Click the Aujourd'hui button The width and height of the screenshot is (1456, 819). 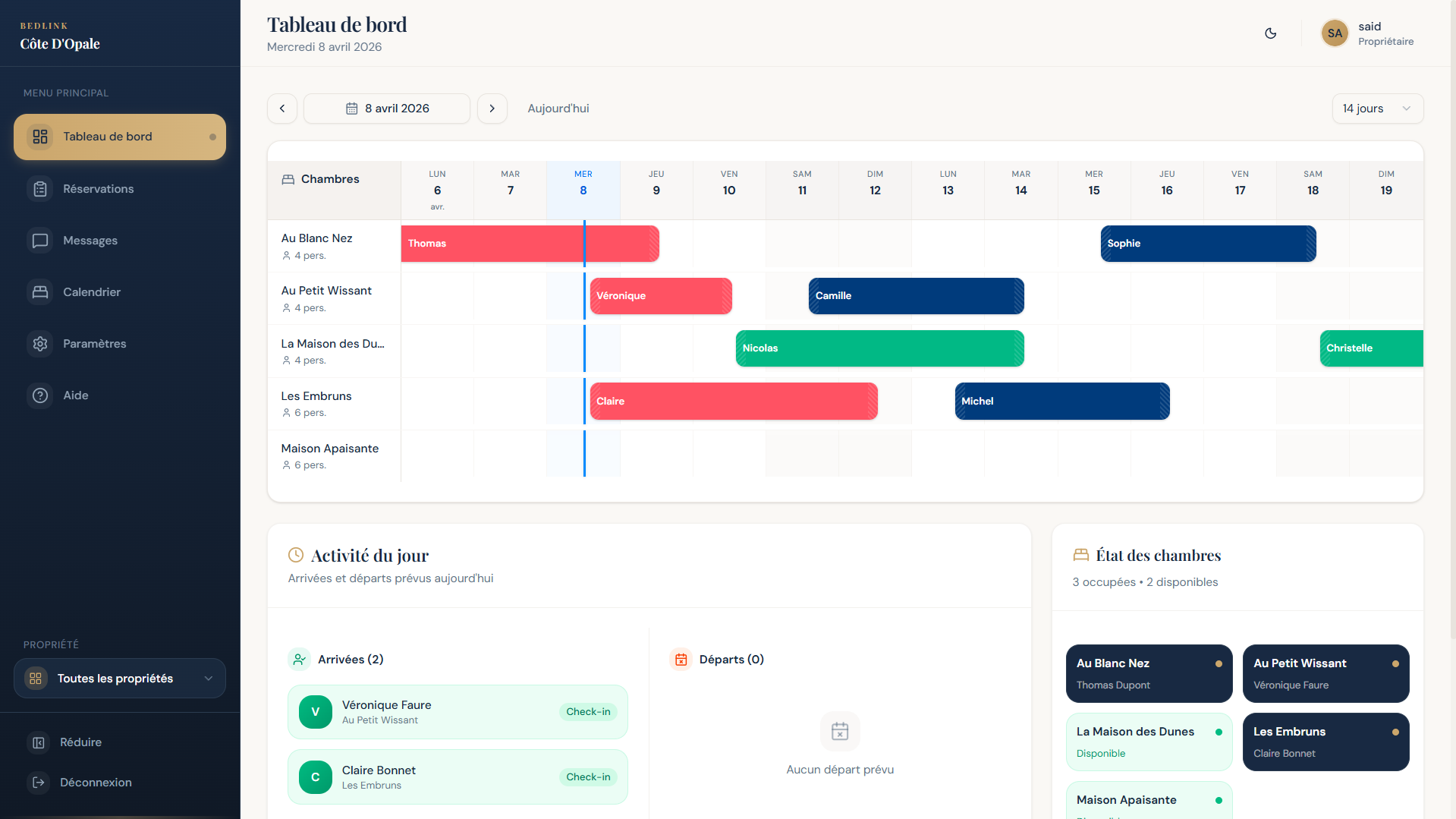(x=558, y=108)
